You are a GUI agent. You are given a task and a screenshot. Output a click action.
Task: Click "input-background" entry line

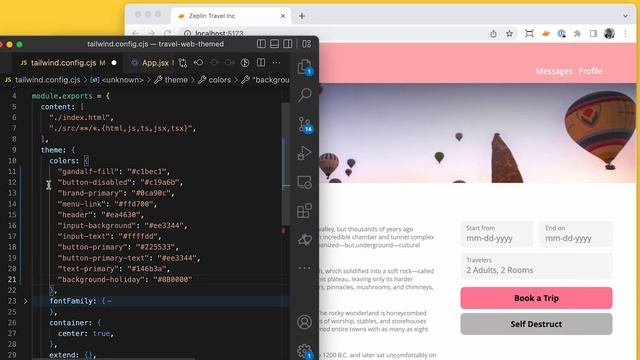coord(122,225)
